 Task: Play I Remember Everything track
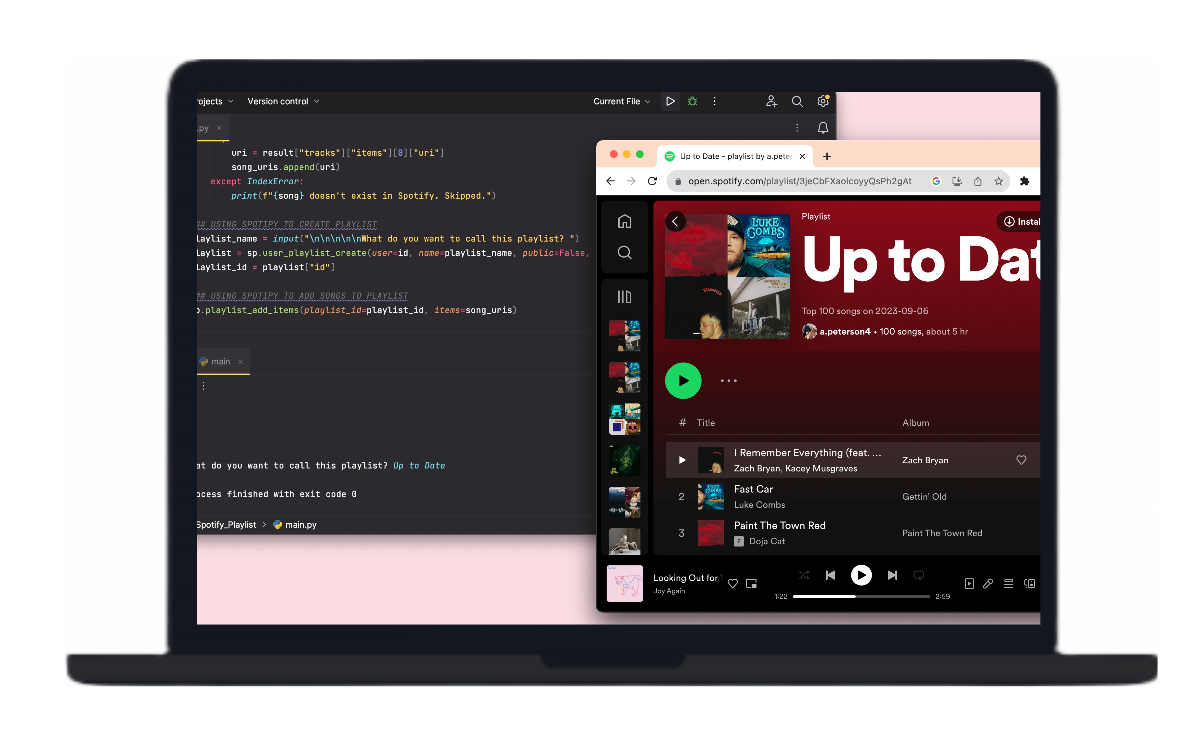pos(682,460)
